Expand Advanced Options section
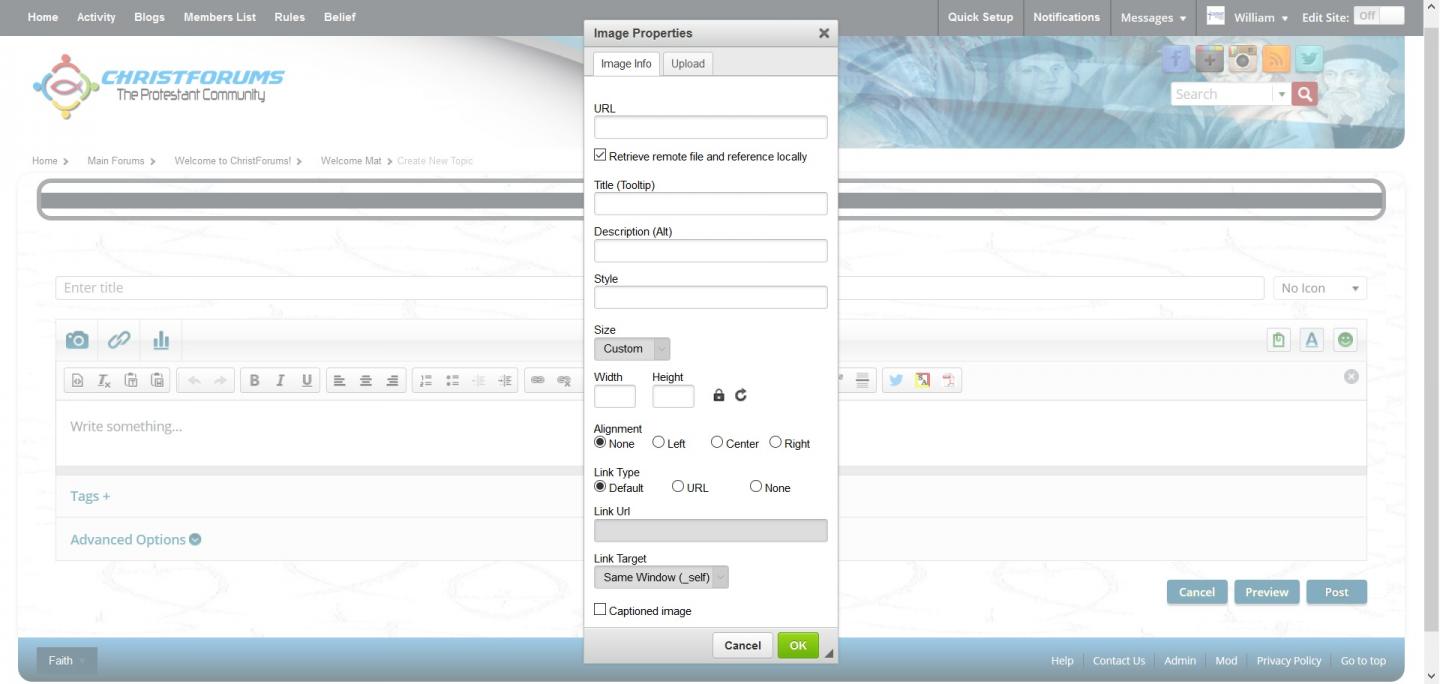 (135, 539)
